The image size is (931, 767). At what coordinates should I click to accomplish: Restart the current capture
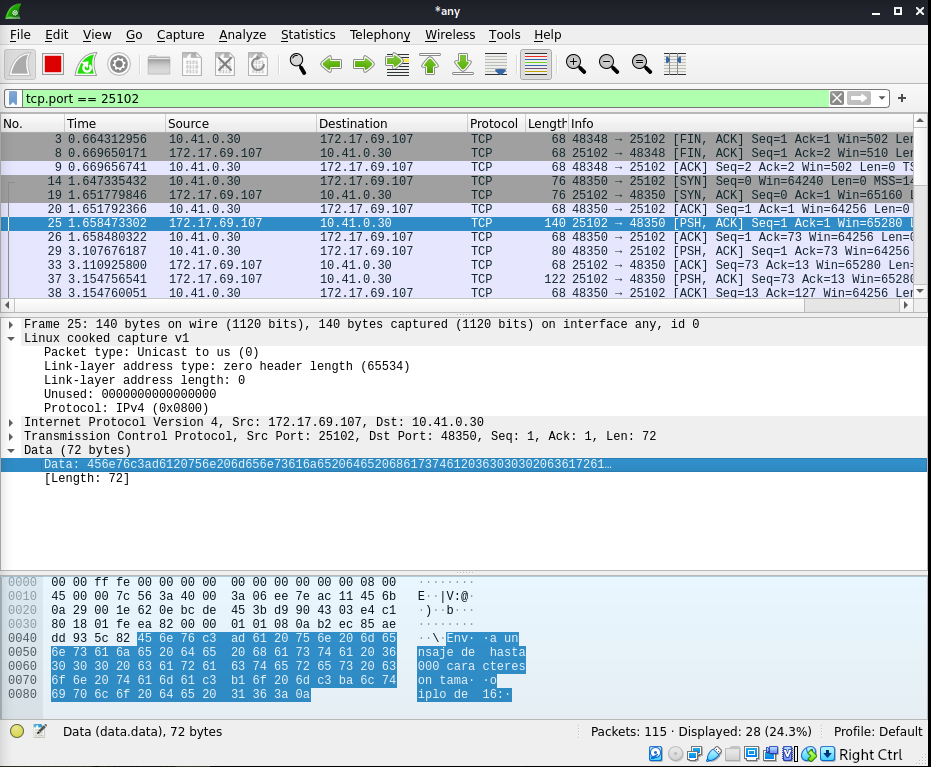(x=86, y=64)
